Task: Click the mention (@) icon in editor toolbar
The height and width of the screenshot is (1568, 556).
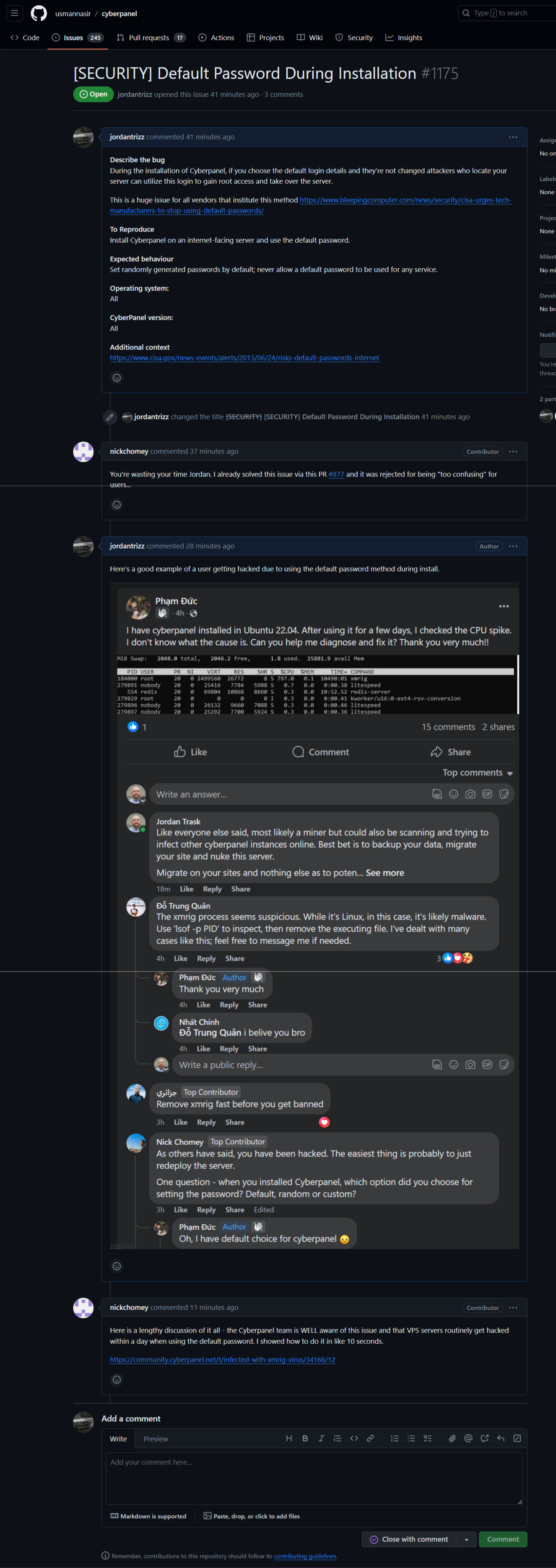Action: [x=468, y=1438]
